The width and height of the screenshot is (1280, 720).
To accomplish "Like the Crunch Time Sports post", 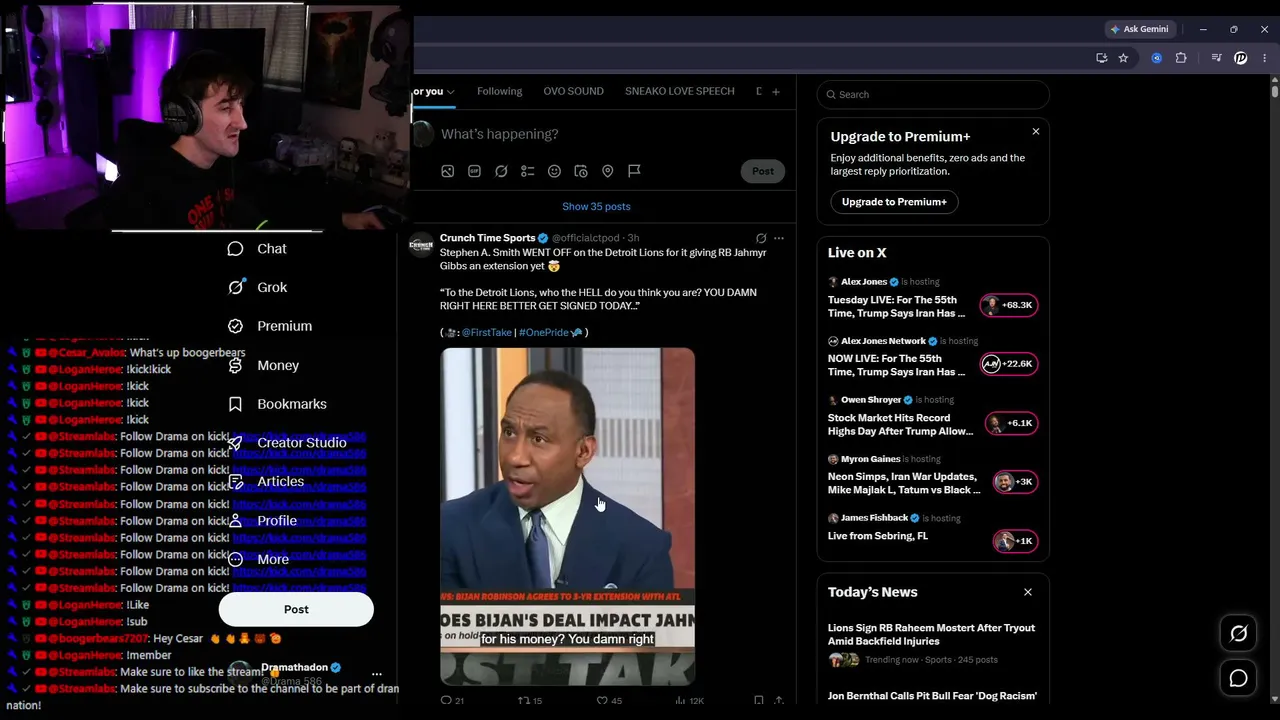I will [609, 701].
